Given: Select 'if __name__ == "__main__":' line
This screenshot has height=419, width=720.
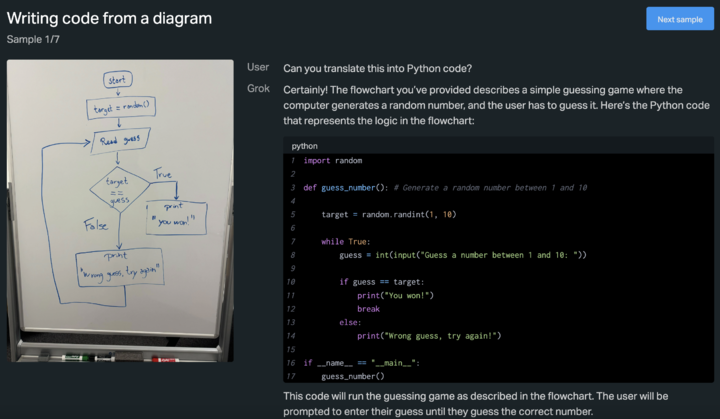Looking at the screenshot, I should coord(361,363).
